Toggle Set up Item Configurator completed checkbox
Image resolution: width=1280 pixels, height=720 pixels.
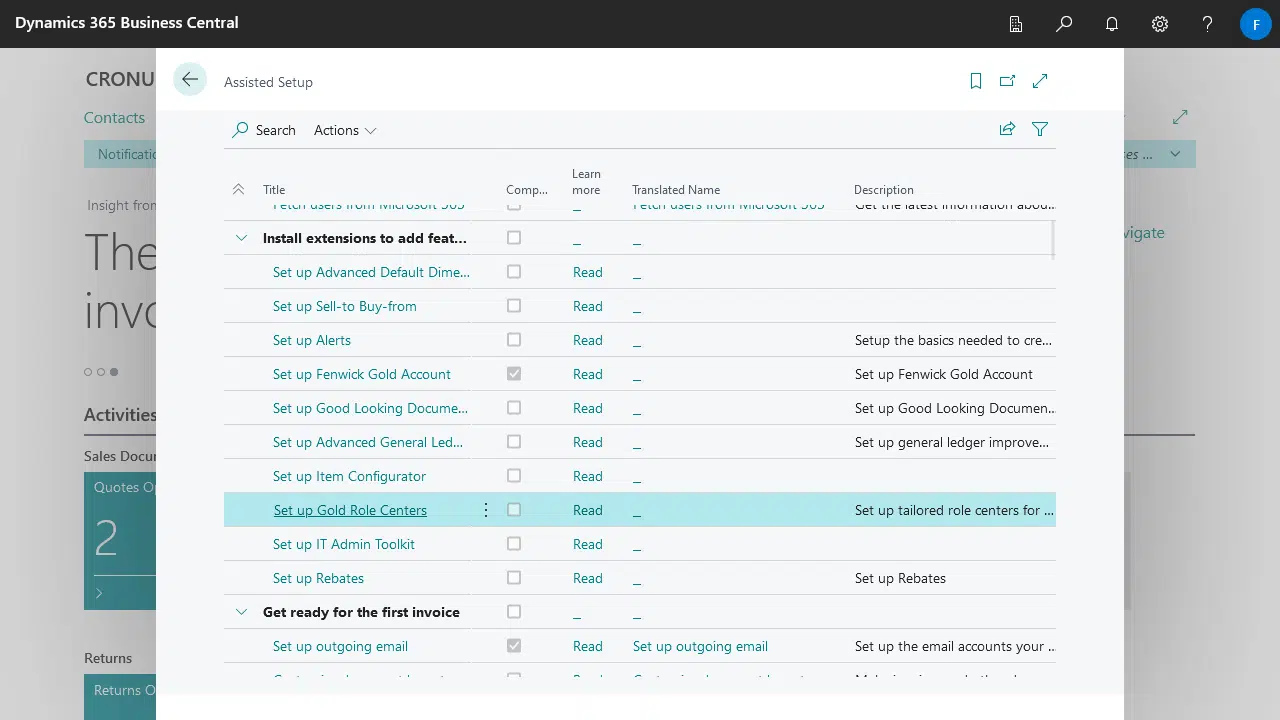pos(514,476)
